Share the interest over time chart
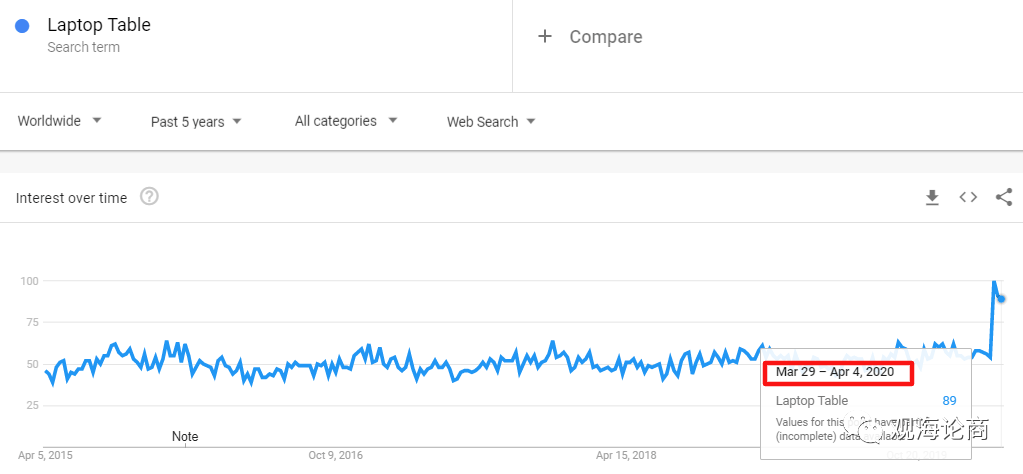 pos(1004,197)
